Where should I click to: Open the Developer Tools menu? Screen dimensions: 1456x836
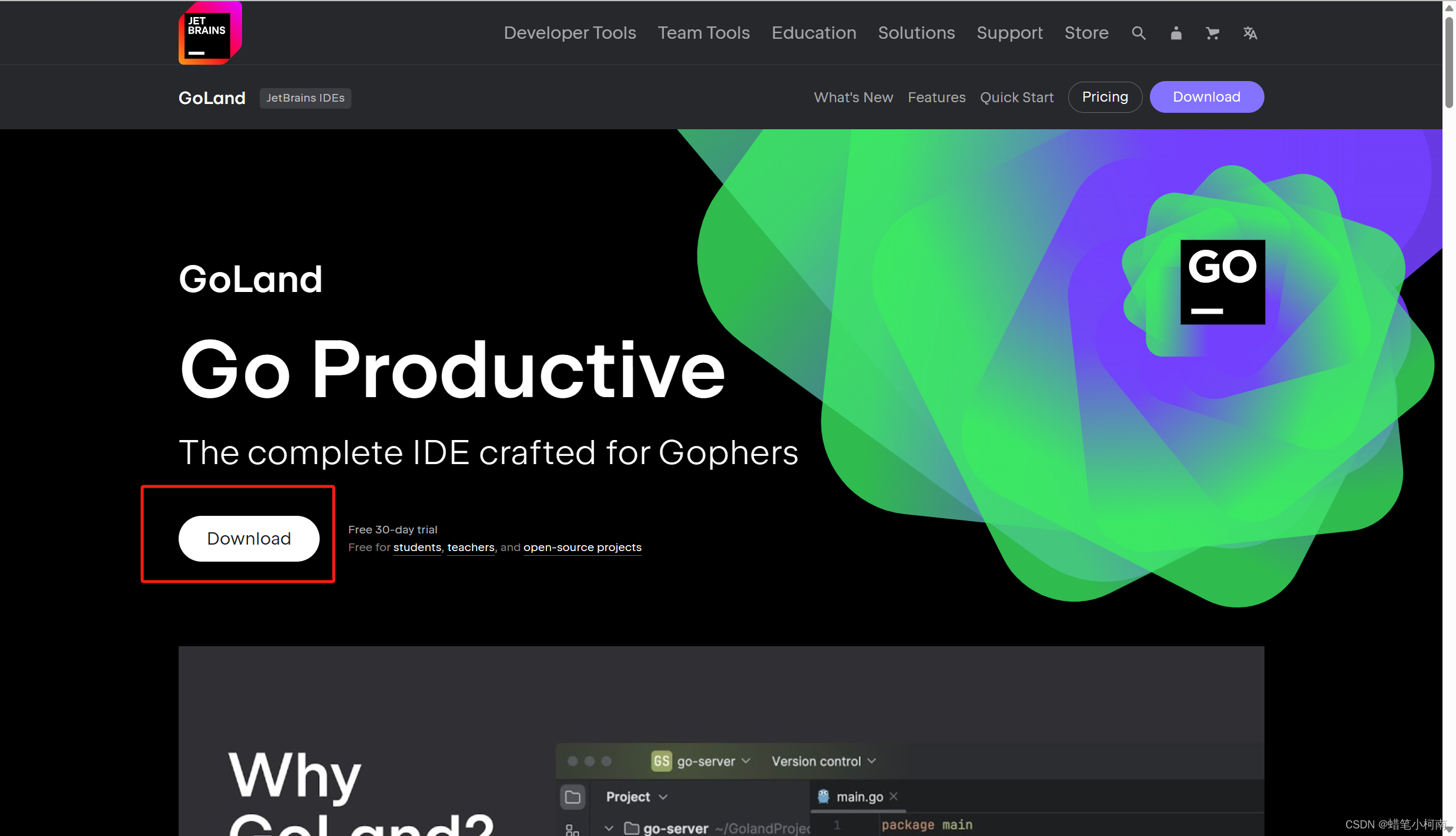569,33
